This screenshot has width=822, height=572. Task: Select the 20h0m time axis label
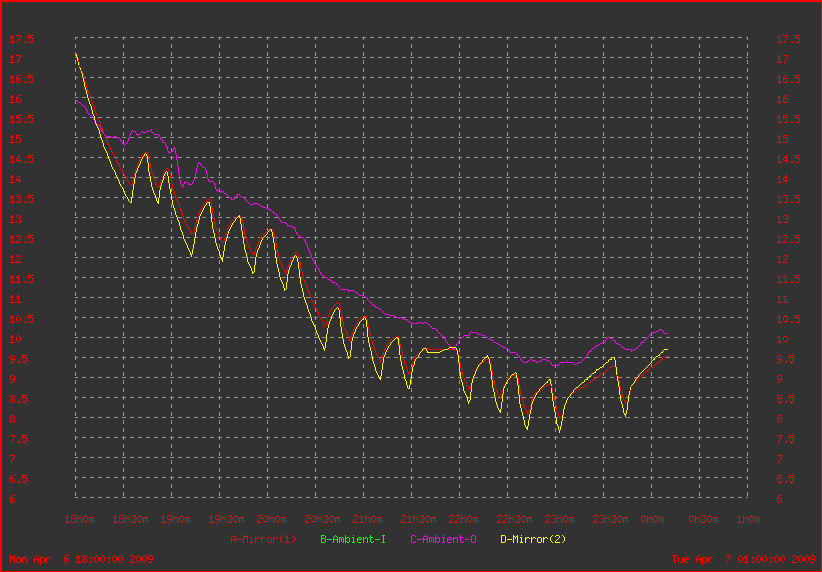click(271, 519)
